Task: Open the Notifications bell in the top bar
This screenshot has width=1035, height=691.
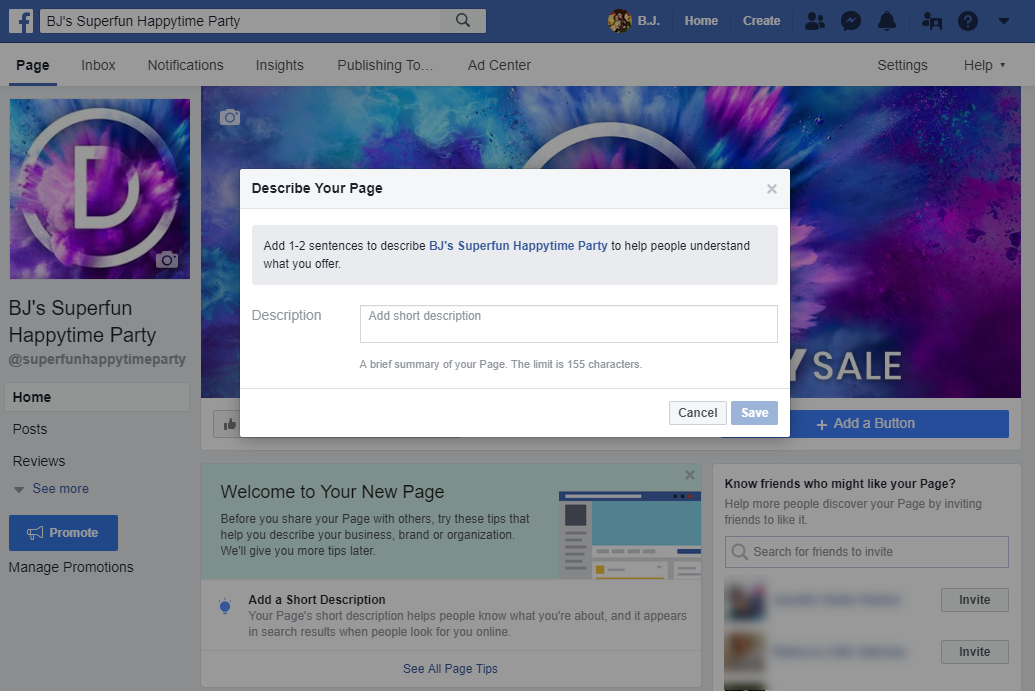Action: coord(886,20)
